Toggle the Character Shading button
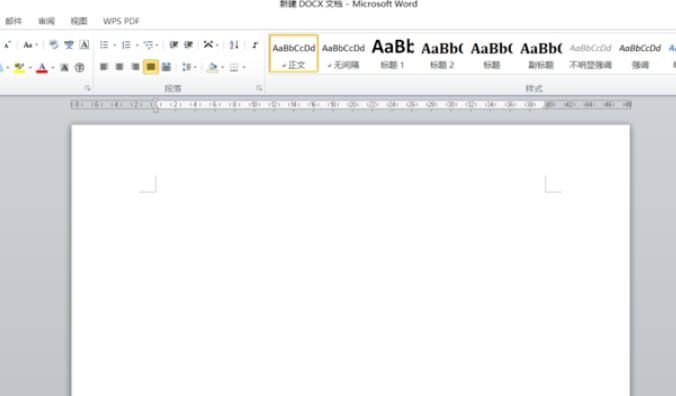Screen dimensions: 676x396 click(x=64, y=68)
